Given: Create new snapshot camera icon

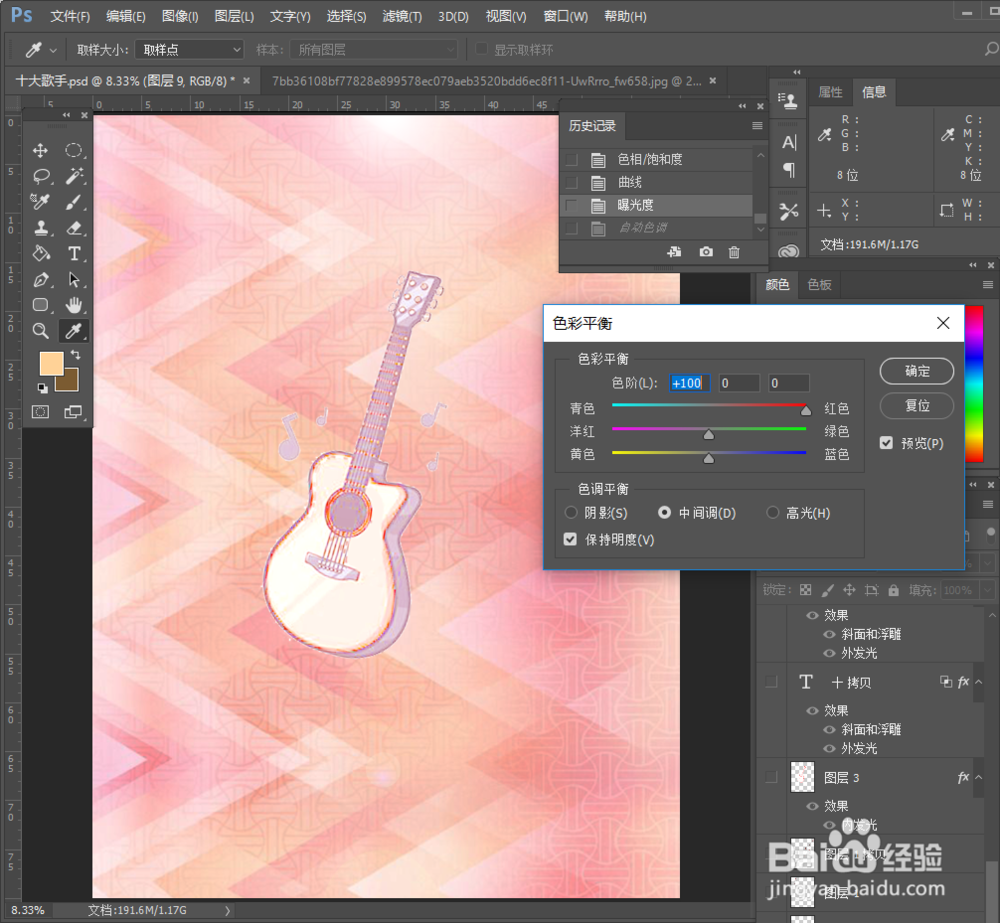Looking at the screenshot, I should pos(706,252).
